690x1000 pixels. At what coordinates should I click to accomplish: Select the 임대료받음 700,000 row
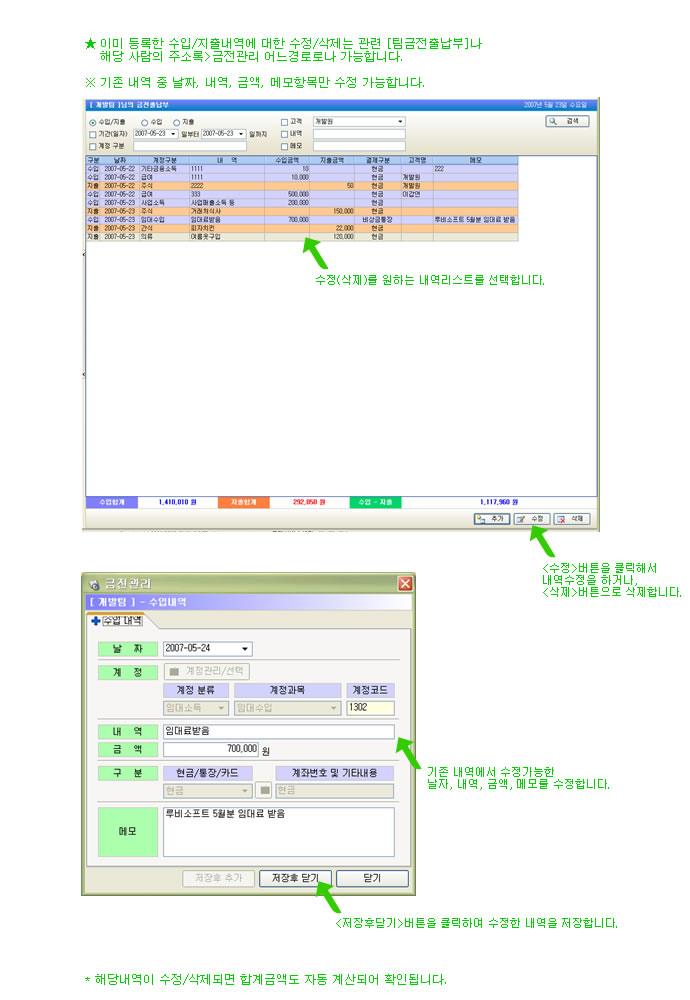[x=302, y=219]
